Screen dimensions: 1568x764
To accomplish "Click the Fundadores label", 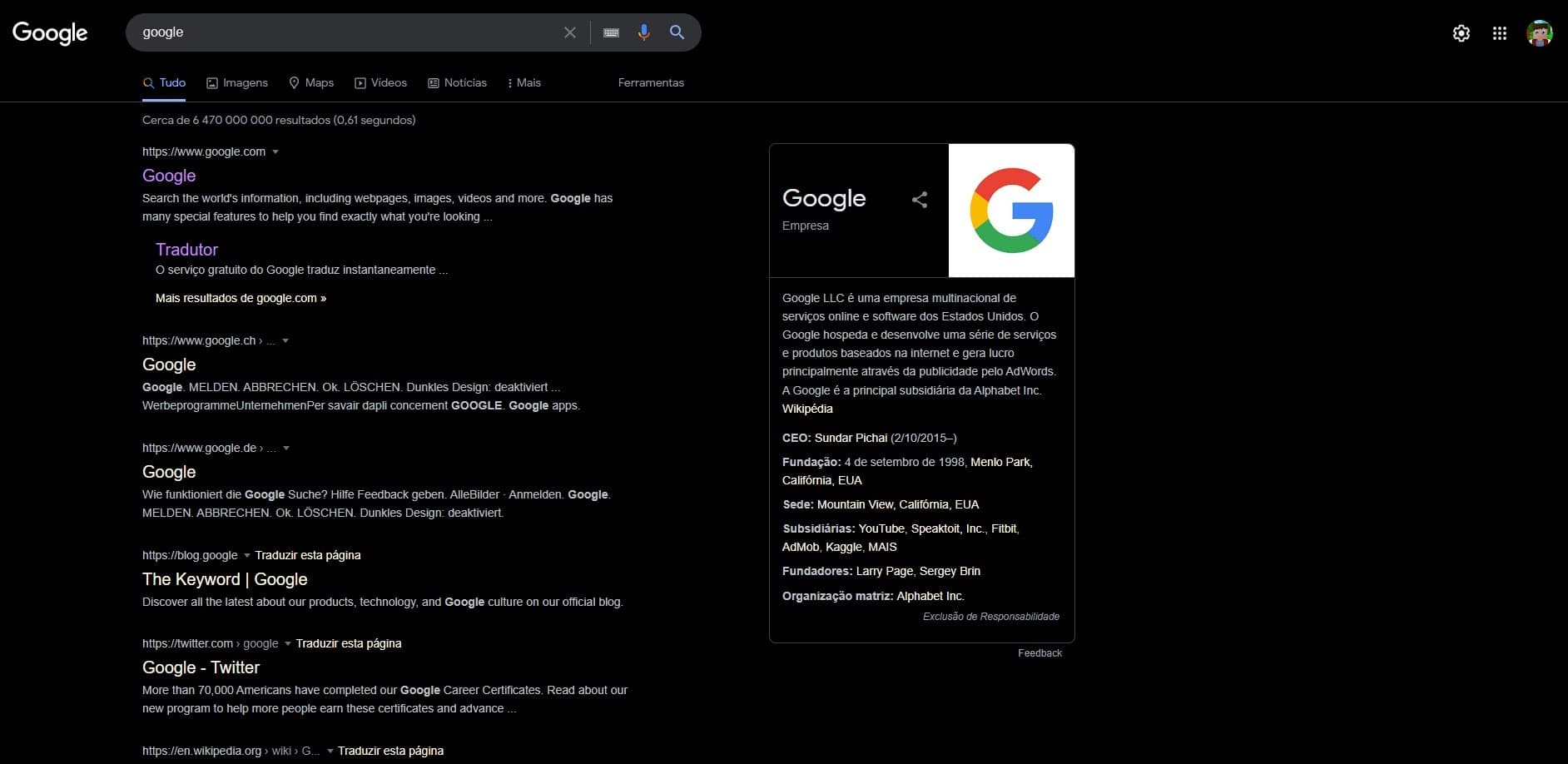I will coord(817,571).
